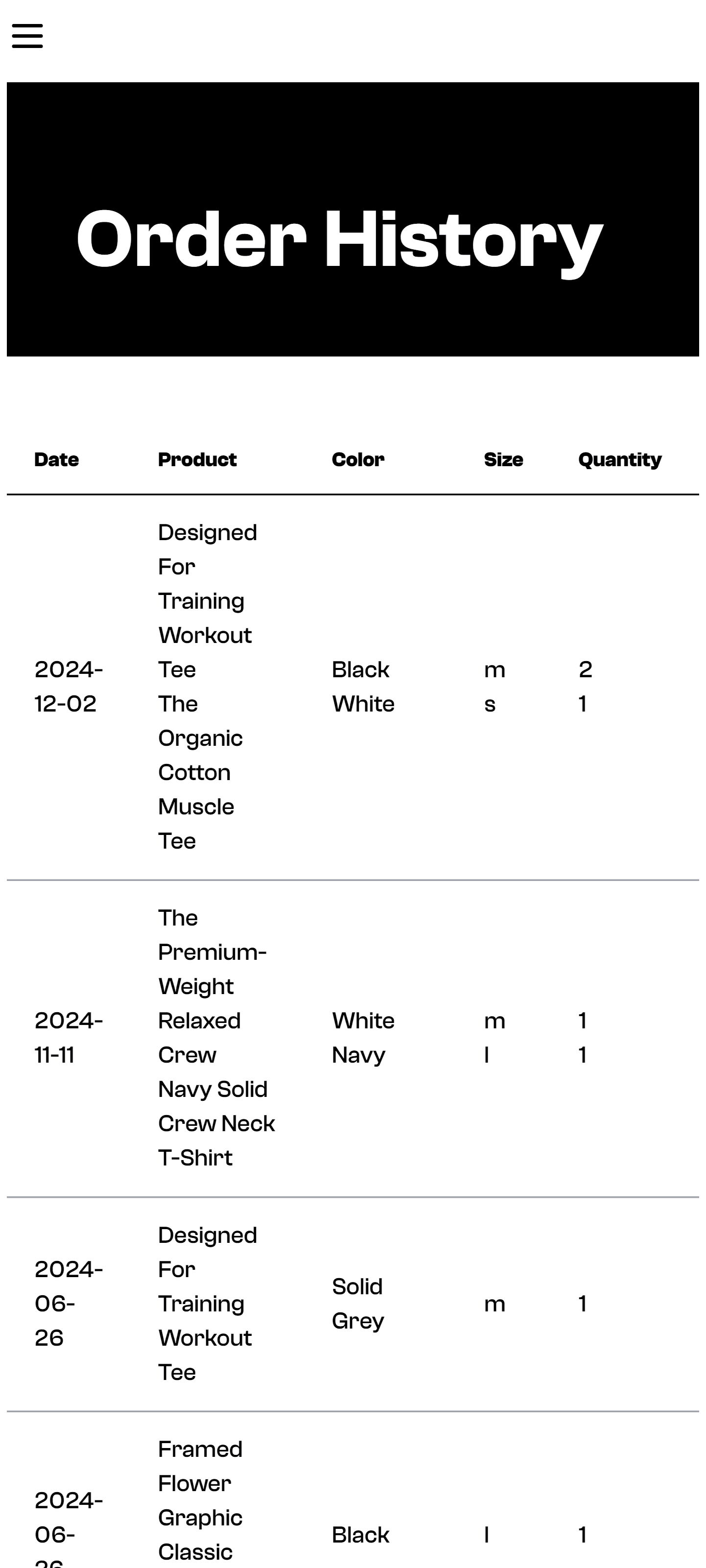Click the Date column header
706x1568 pixels.
[57, 459]
